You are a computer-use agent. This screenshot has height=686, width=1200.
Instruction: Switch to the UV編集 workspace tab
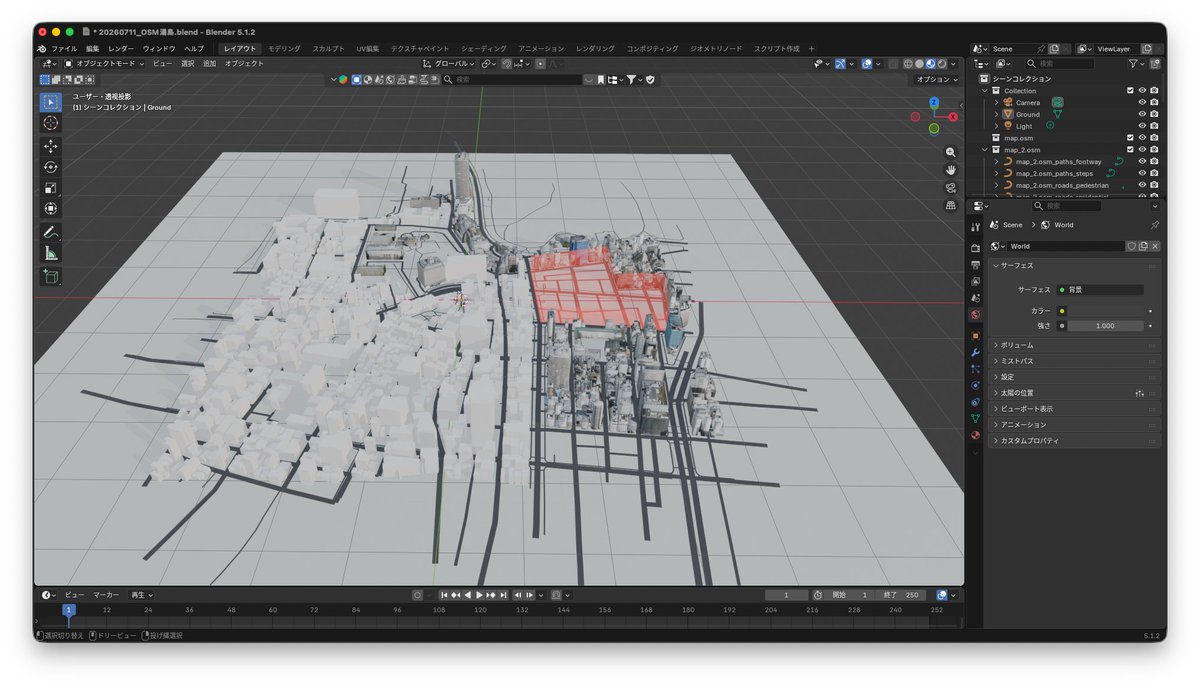point(368,48)
